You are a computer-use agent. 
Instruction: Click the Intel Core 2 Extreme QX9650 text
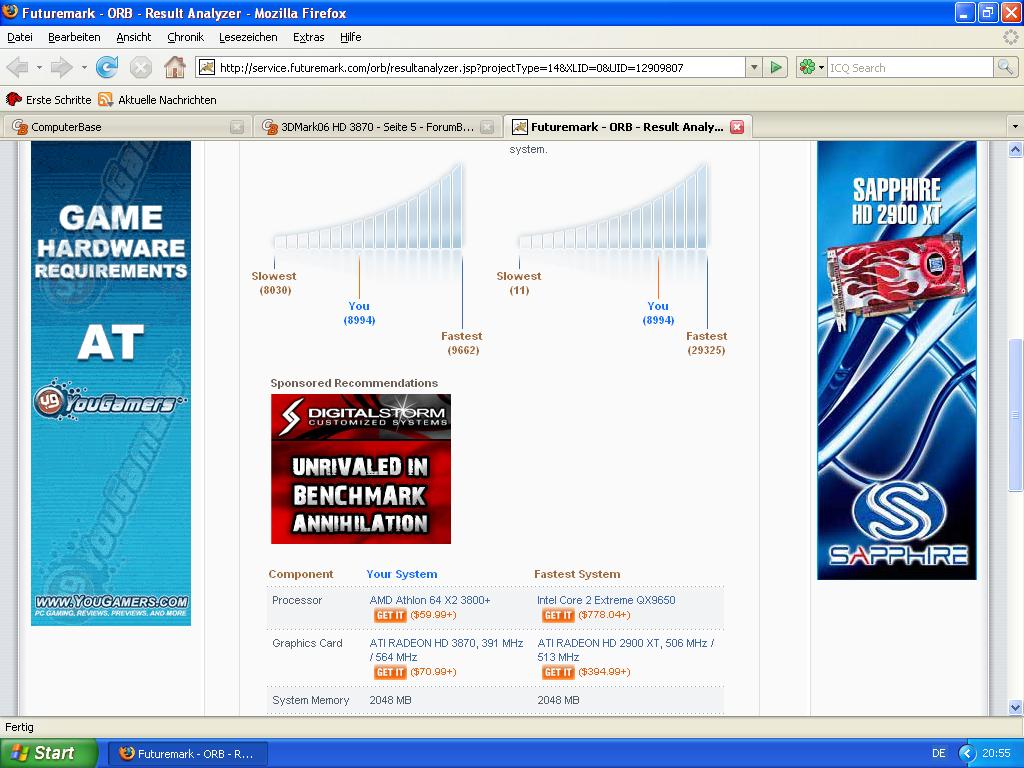pos(606,600)
